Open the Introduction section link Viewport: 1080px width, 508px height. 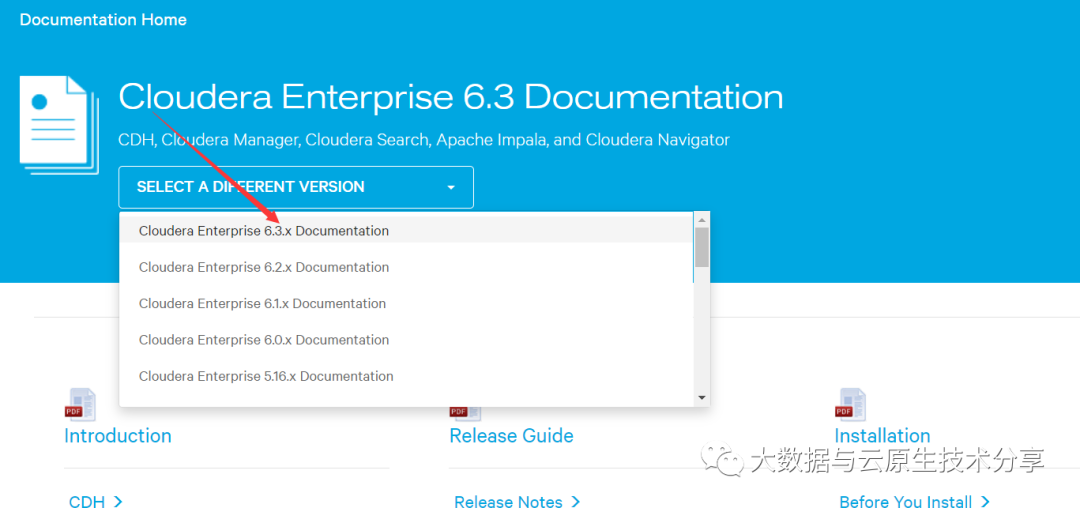(118, 436)
